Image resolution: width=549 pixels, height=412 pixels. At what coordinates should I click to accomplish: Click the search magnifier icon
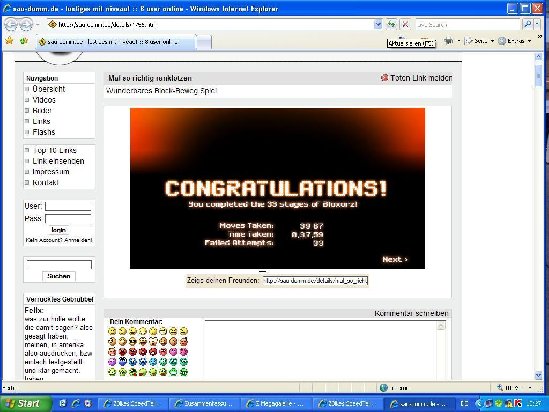[527, 24]
